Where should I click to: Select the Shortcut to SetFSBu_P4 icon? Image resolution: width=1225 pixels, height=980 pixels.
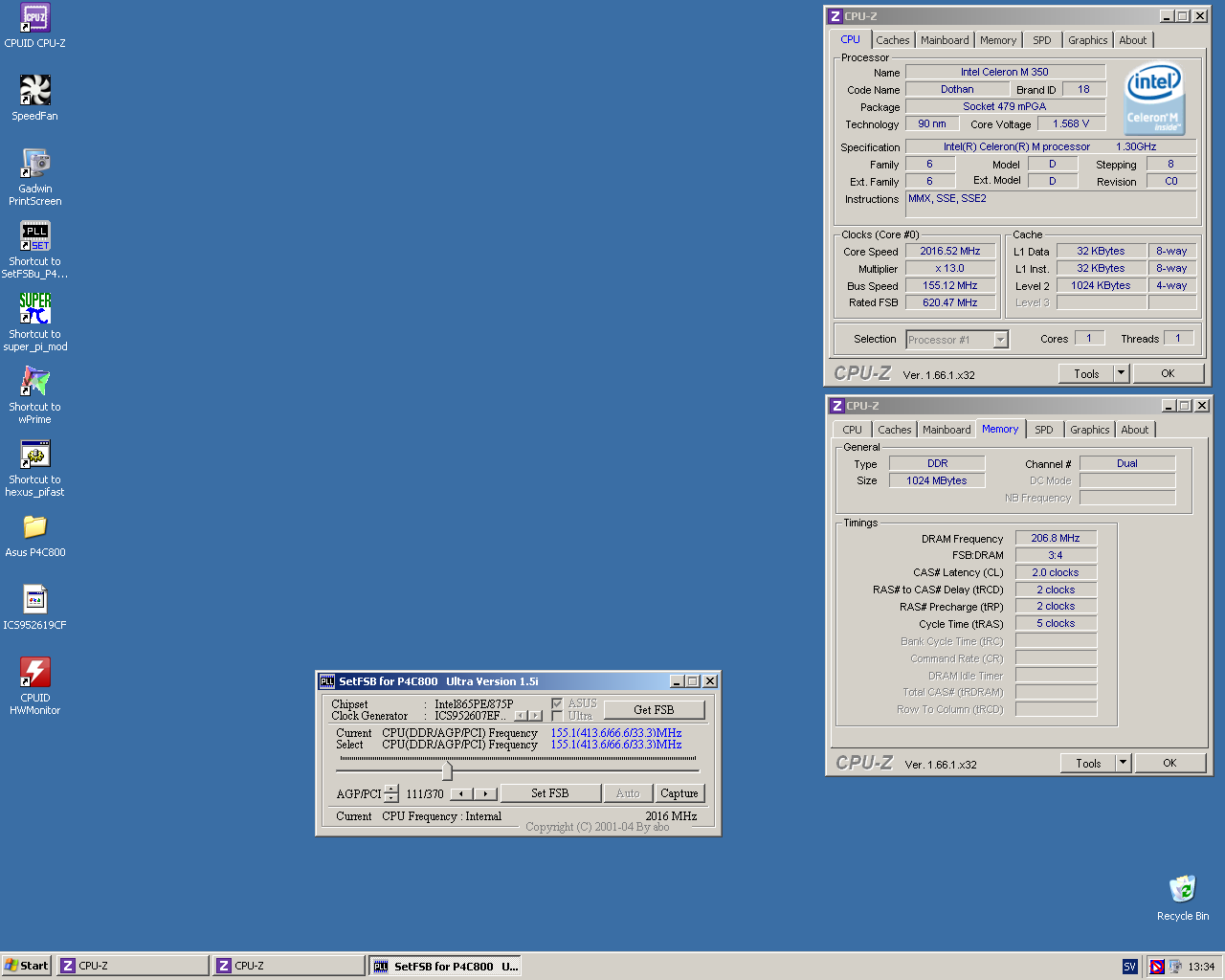coord(35,235)
